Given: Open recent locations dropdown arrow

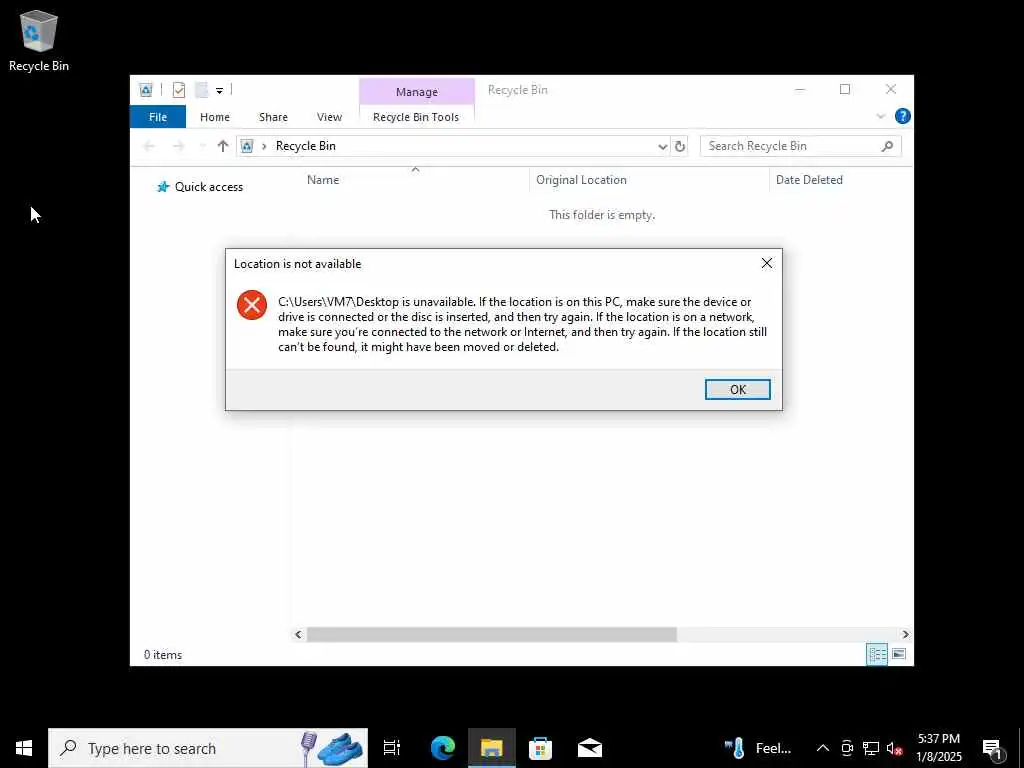Looking at the screenshot, I should tap(202, 146).
